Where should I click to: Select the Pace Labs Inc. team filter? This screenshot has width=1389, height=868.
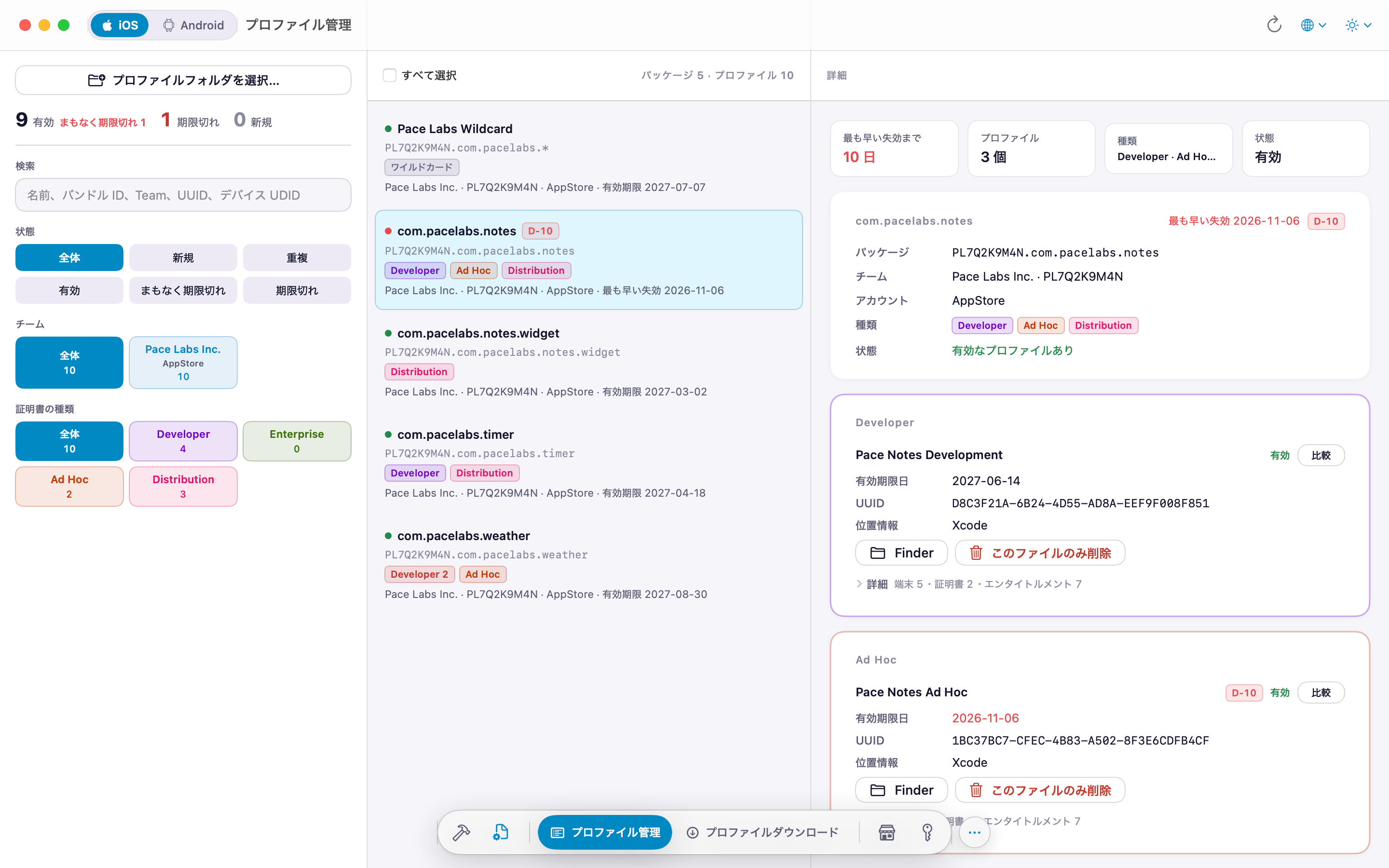[183, 362]
